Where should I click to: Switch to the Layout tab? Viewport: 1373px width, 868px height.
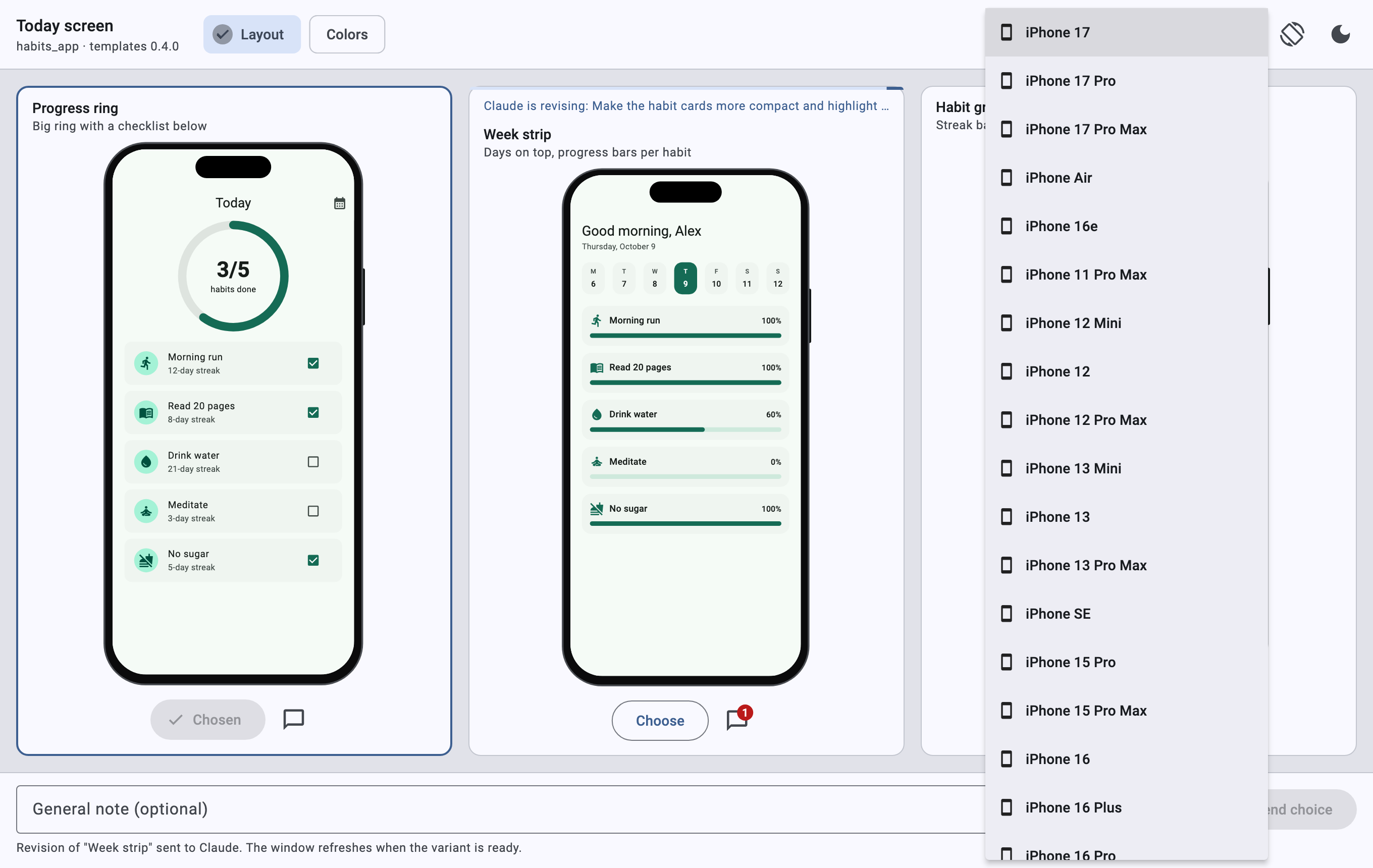(251, 34)
